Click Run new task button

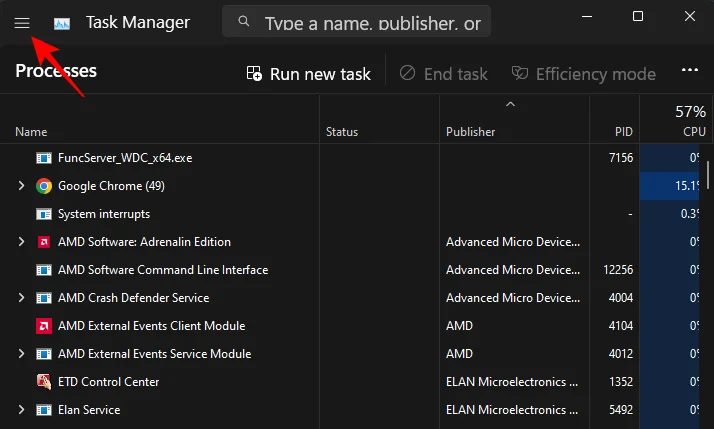tap(309, 74)
